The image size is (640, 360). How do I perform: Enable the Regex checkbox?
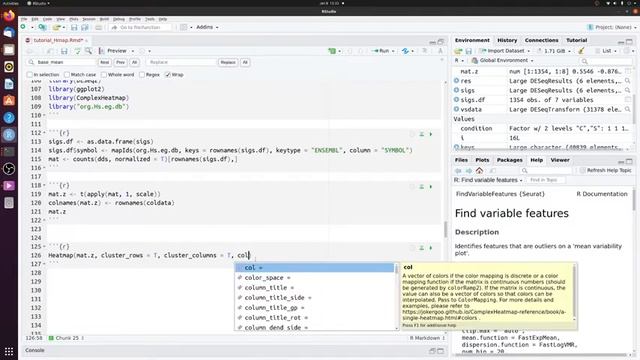(142, 75)
